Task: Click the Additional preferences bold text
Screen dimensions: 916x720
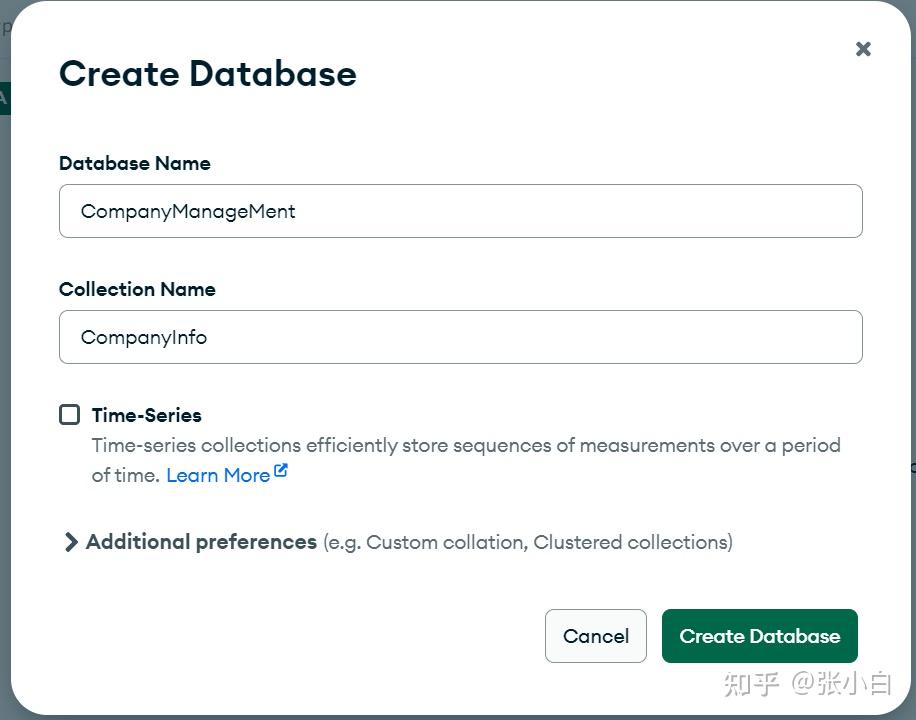Action: [x=201, y=542]
